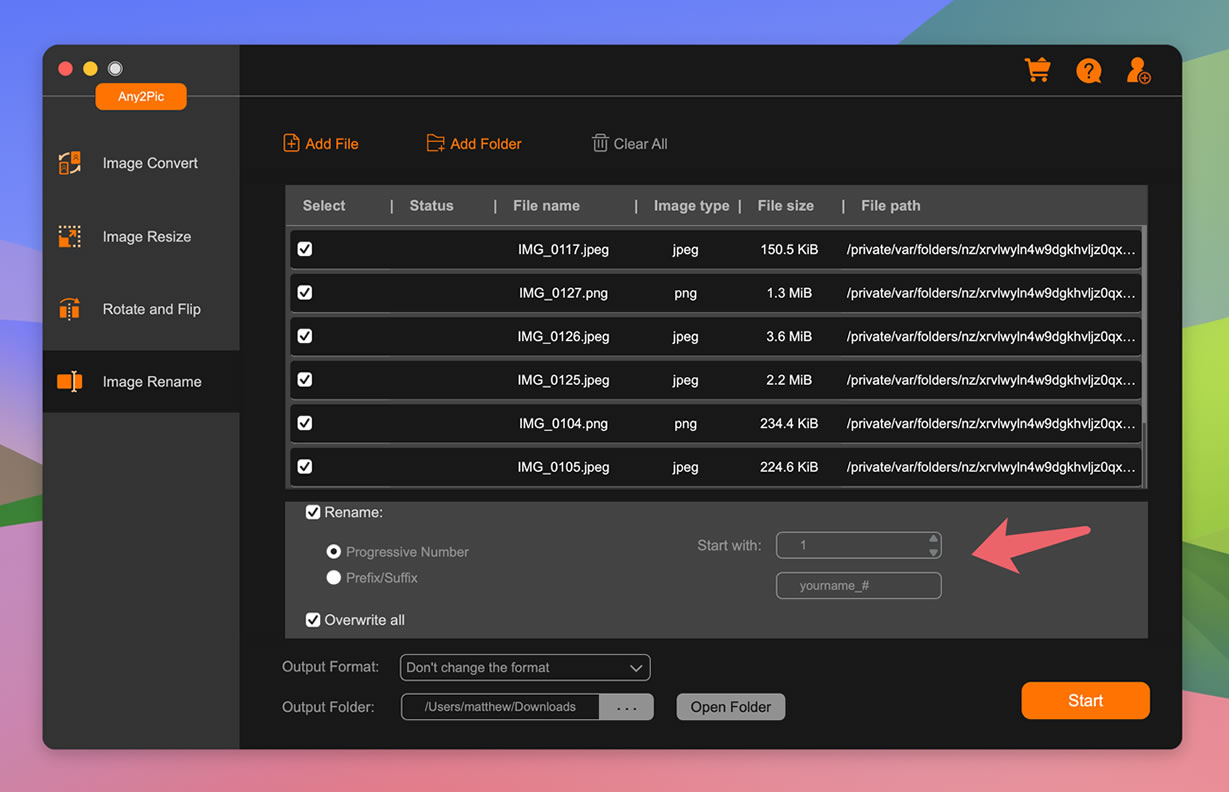Image resolution: width=1229 pixels, height=792 pixels.
Task: Click the help question mark icon
Action: coord(1088,71)
